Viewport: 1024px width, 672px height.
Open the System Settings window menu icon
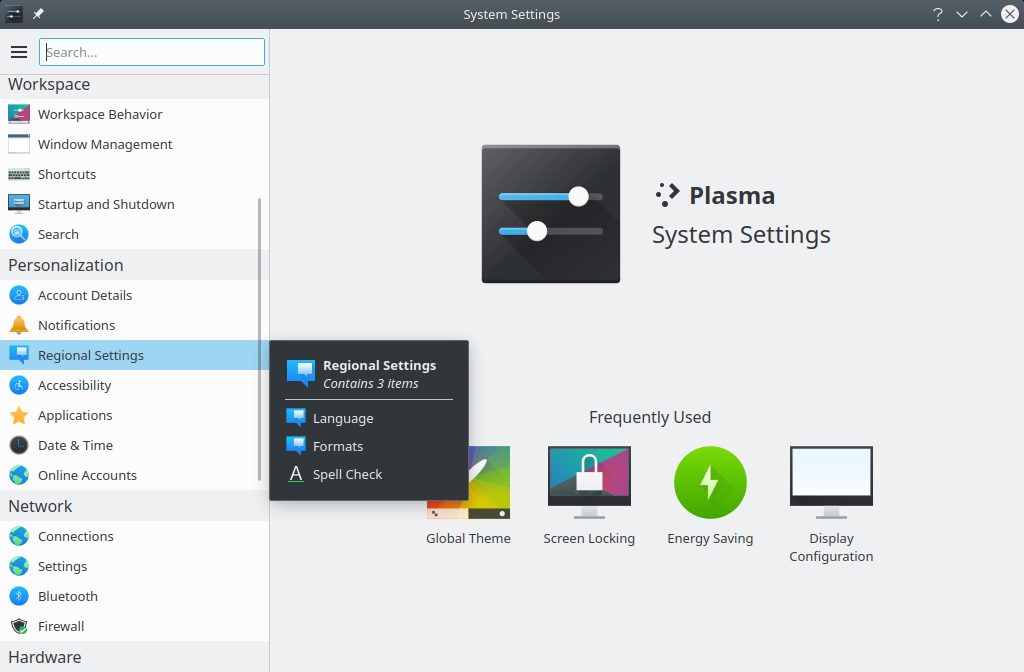(14, 14)
